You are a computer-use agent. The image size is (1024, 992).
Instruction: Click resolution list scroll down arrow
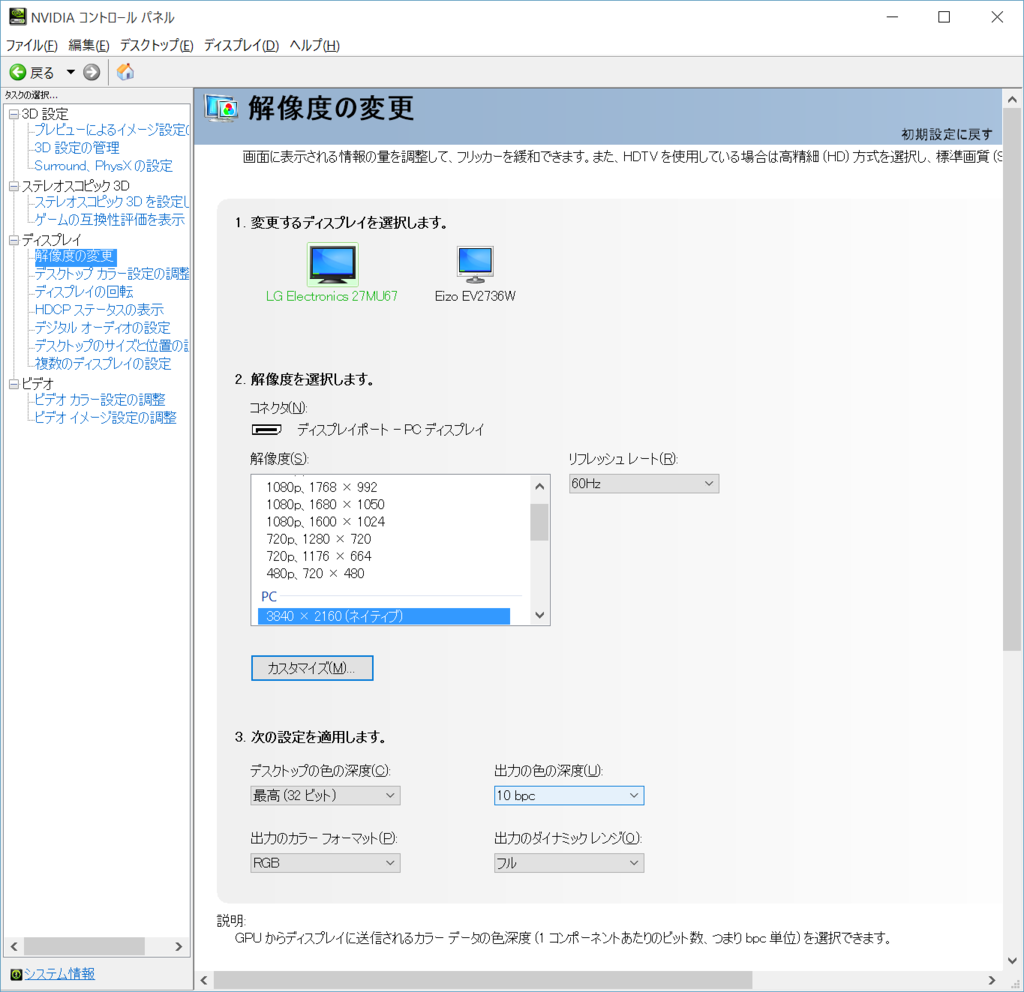click(539, 615)
